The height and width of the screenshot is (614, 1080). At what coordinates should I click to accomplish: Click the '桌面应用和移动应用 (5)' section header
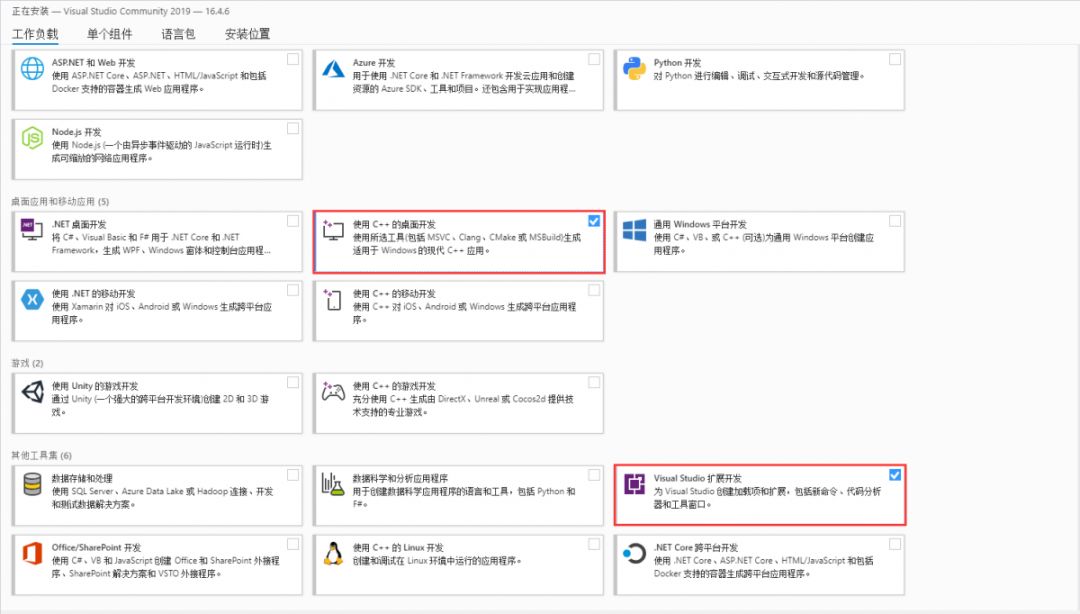click(60, 201)
